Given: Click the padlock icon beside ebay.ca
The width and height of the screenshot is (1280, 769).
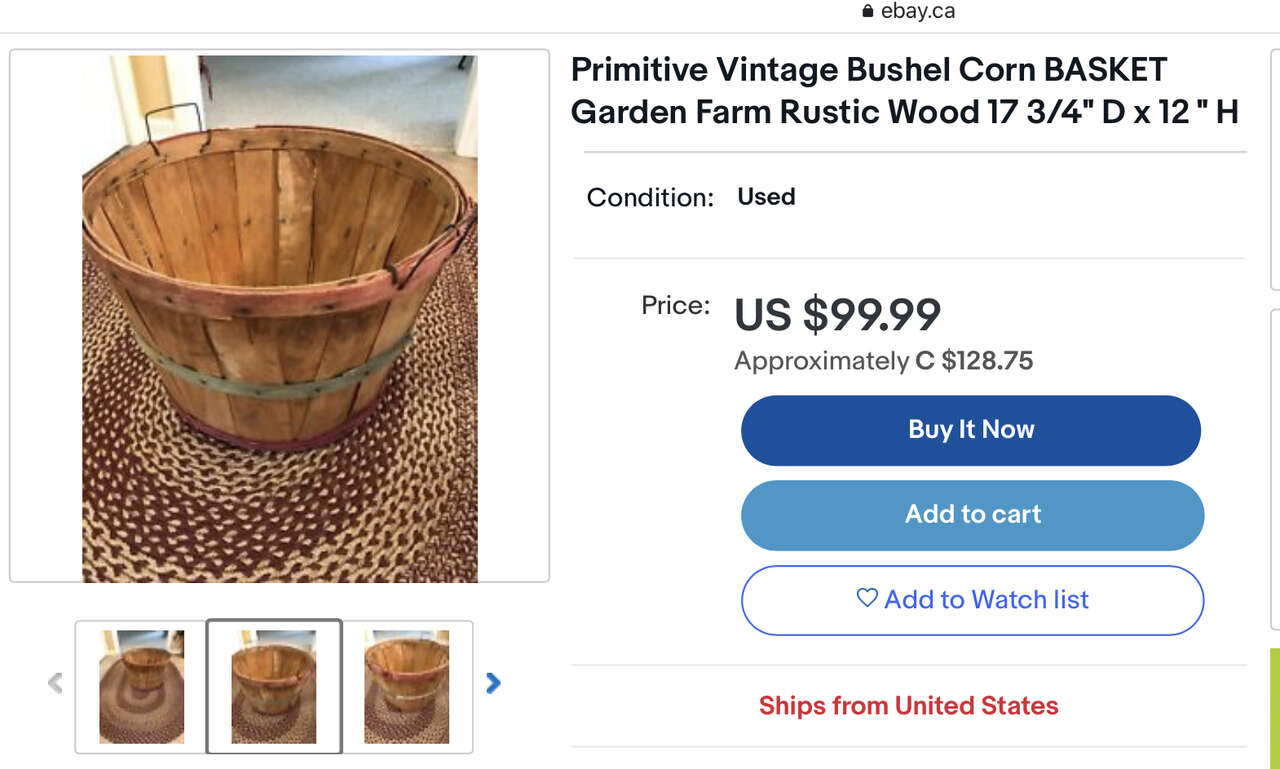Looking at the screenshot, I should pyautogui.click(x=867, y=12).
